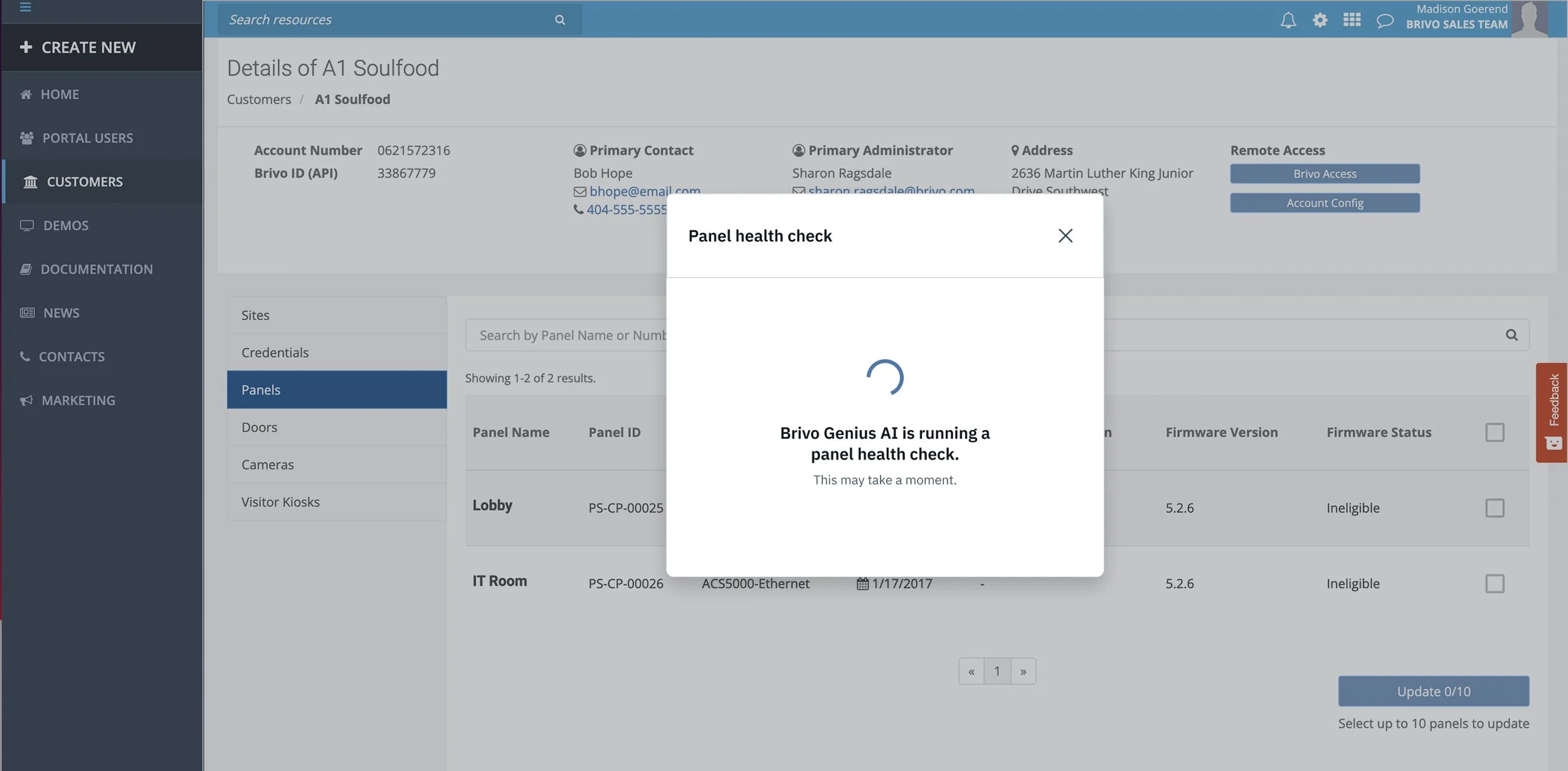Viewport: 1568px width, 771px height.
Task: Open the chat bubble icon
Action: tap(1384, 21)
